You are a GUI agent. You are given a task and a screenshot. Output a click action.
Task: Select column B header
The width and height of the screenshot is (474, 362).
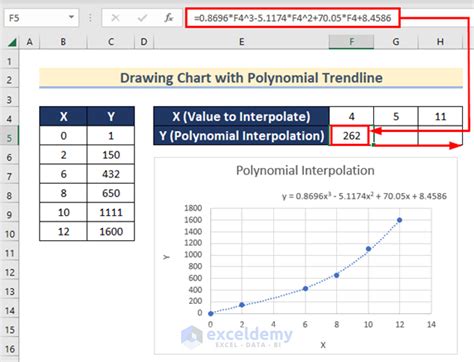[x=63, y=42]
